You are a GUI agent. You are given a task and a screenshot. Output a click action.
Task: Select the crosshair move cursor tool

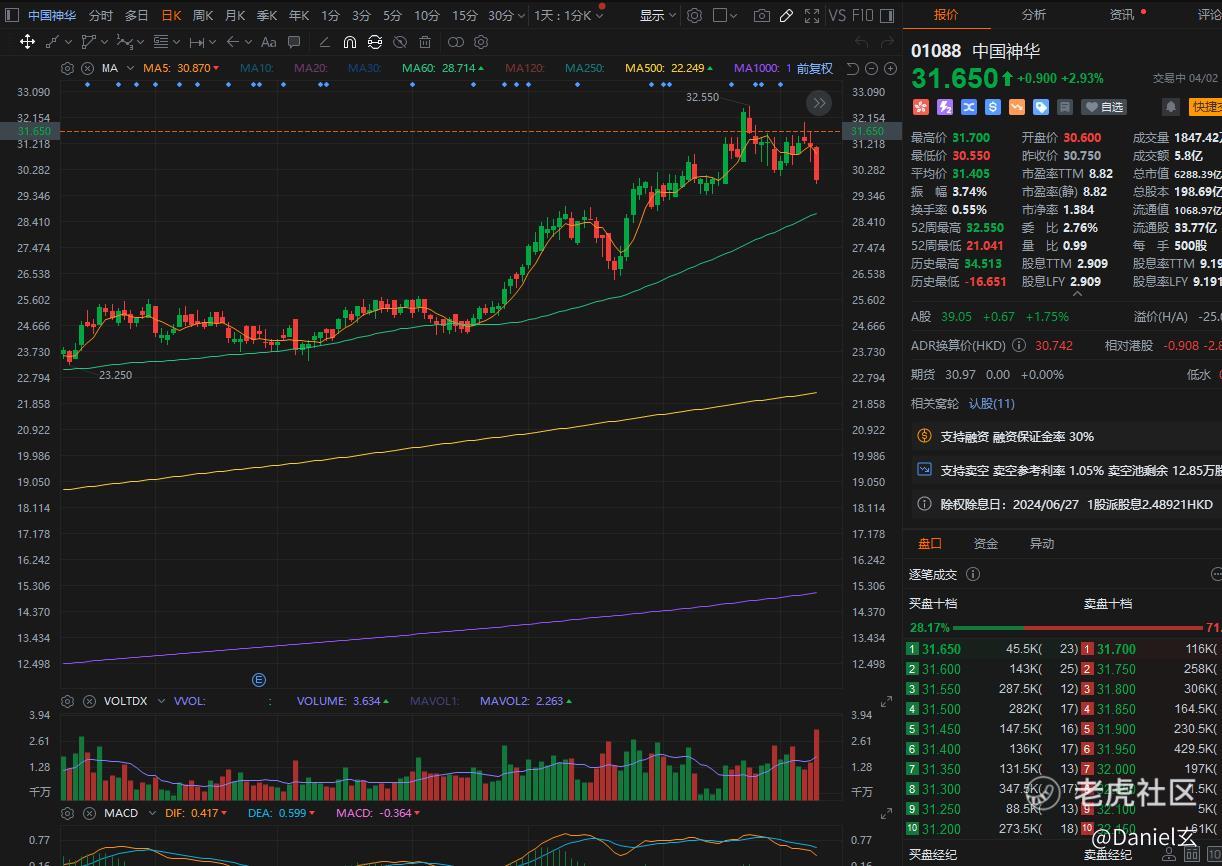coord(27,42)
